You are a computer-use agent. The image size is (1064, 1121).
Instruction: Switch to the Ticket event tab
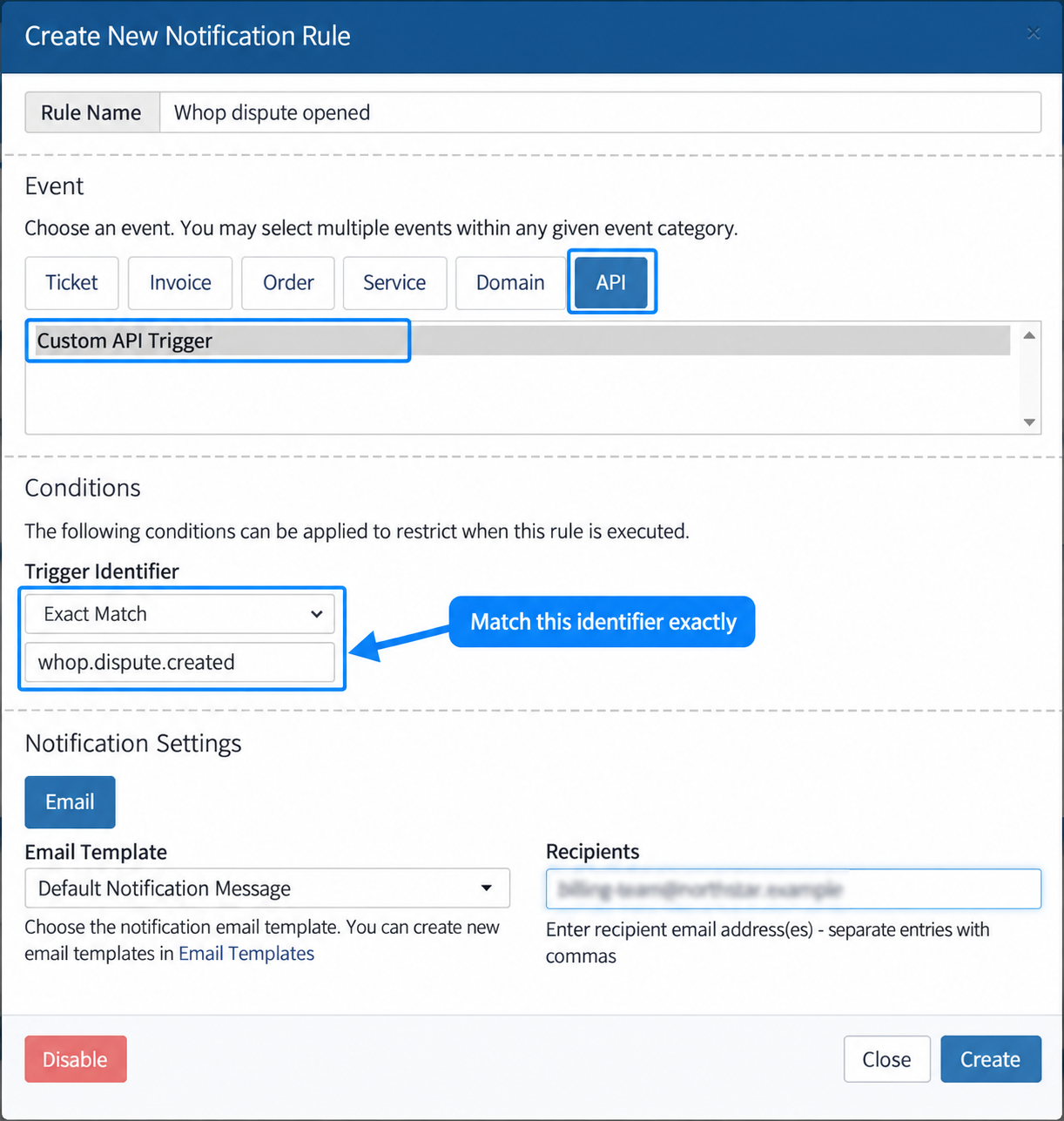(x=71, y=282)
